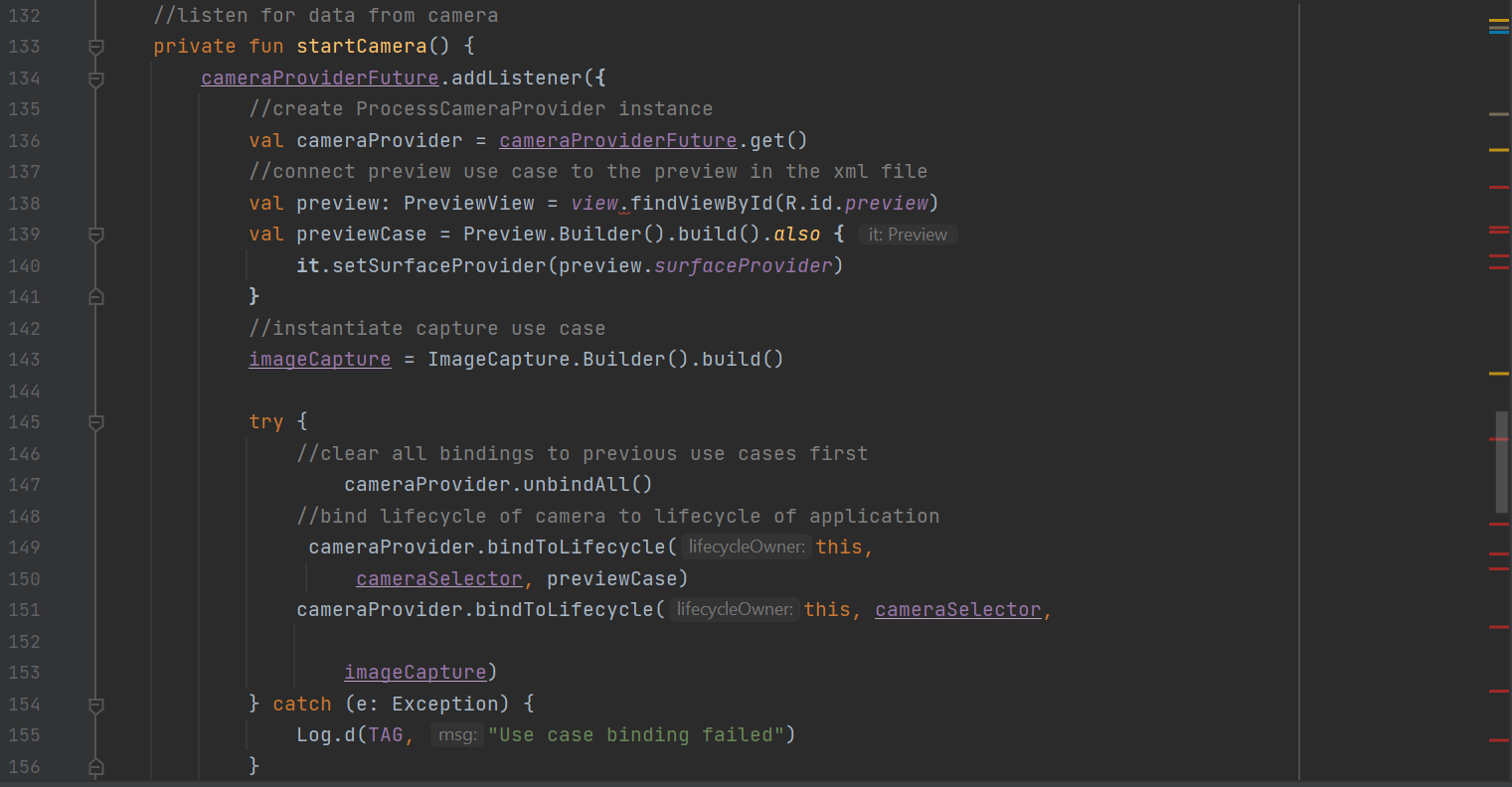Screen dimensions: 1512x787
Task: Click the lifecycleOwner hint on line 151
Action: click(735, 609)
